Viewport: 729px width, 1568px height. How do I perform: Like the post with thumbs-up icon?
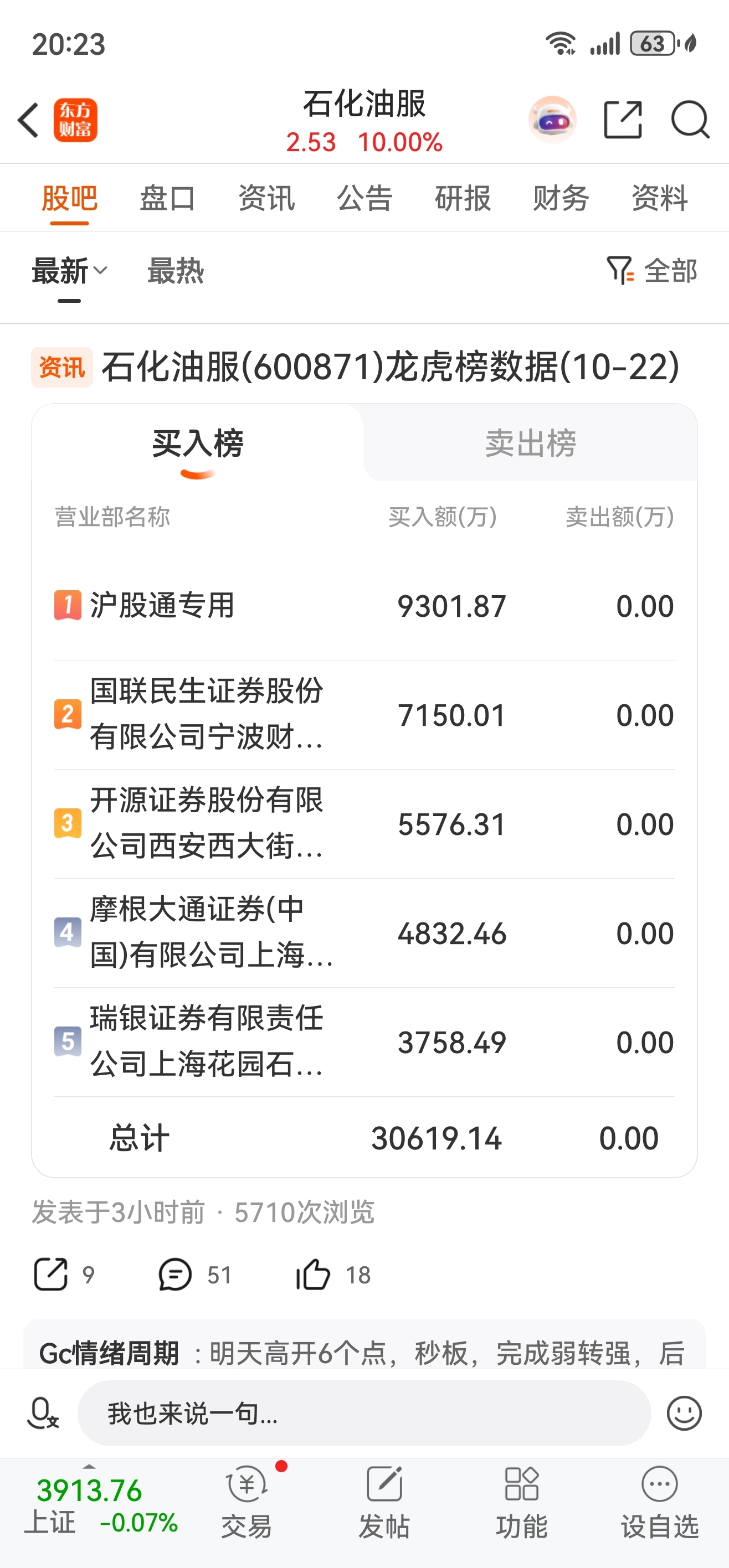(x=313, y=1274)
